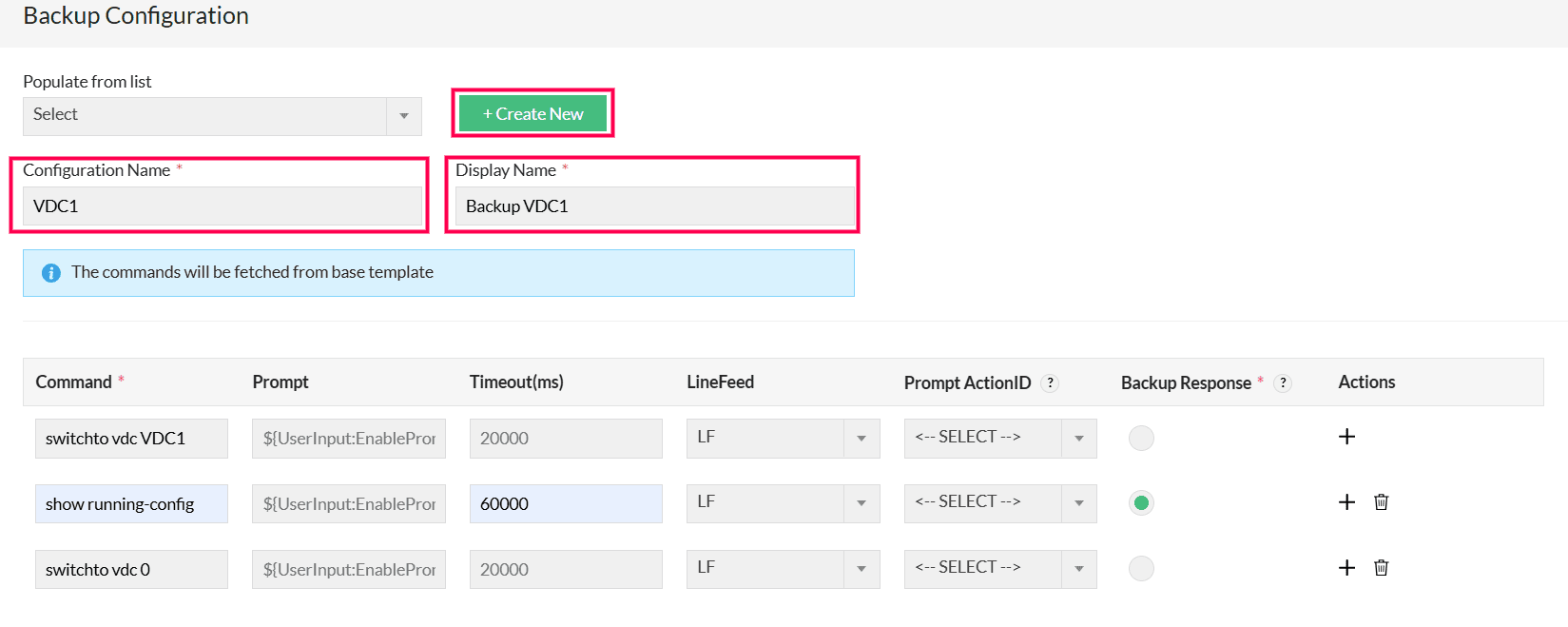1568x627 pixels.
Task: Click the Configuration Name field
Action: (x=222, y=206)
